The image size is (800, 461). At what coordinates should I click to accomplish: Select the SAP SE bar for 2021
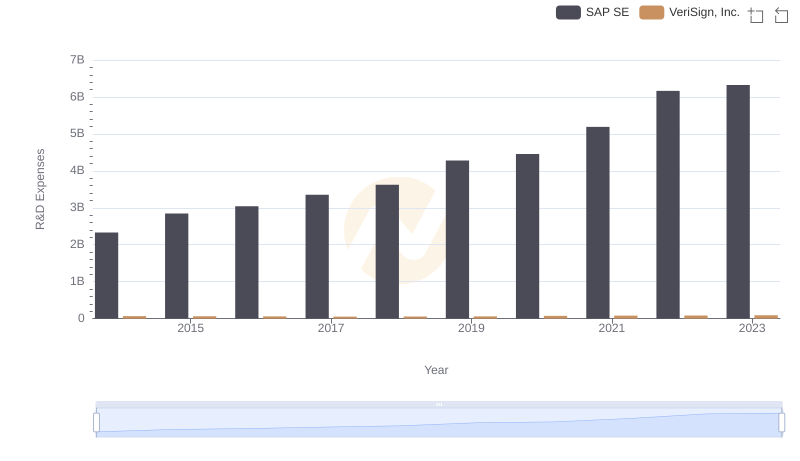pos(598,222)
